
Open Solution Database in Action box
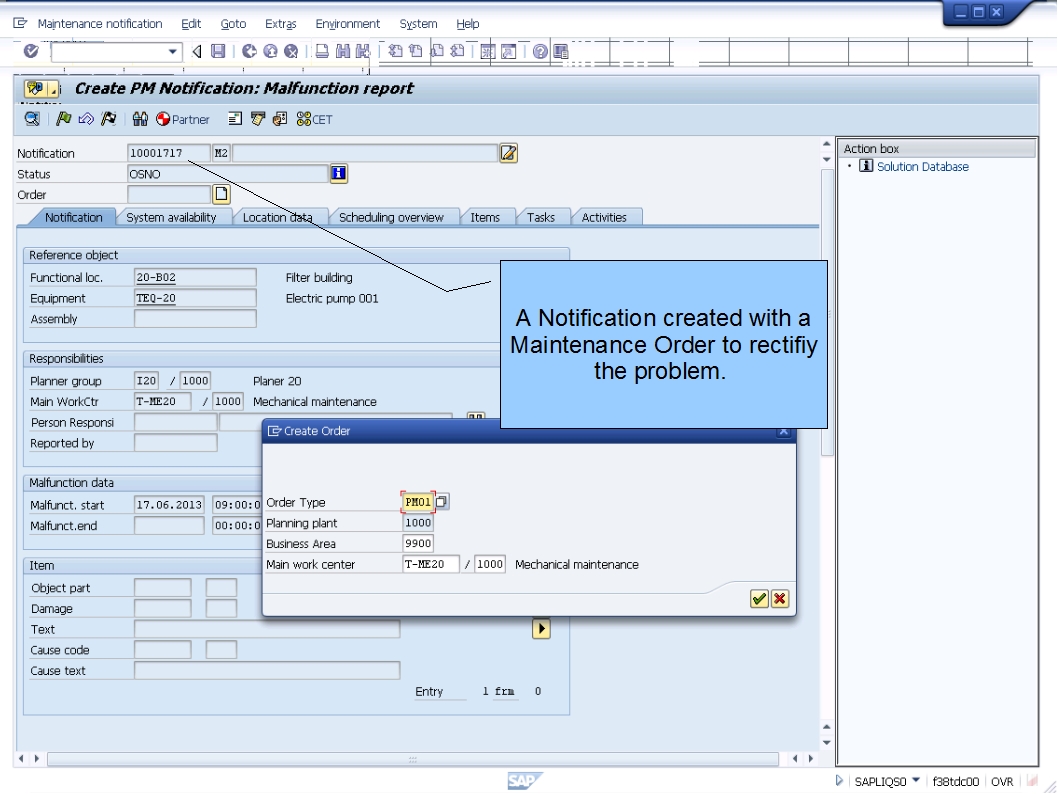coord(922,167)
